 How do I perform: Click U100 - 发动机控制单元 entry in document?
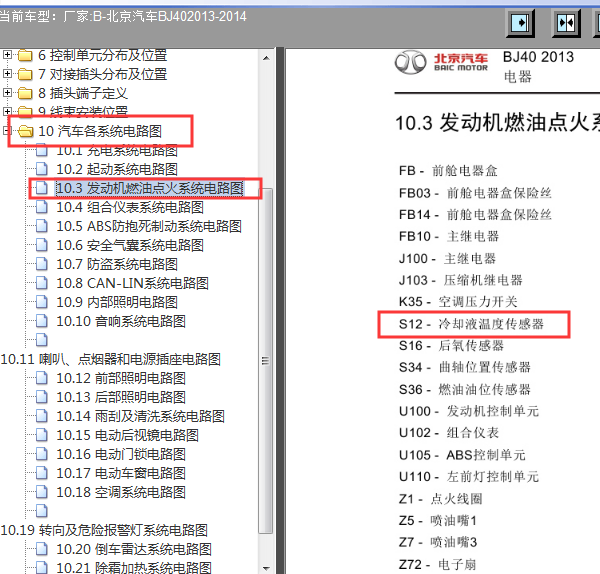[x=469, y=411]
